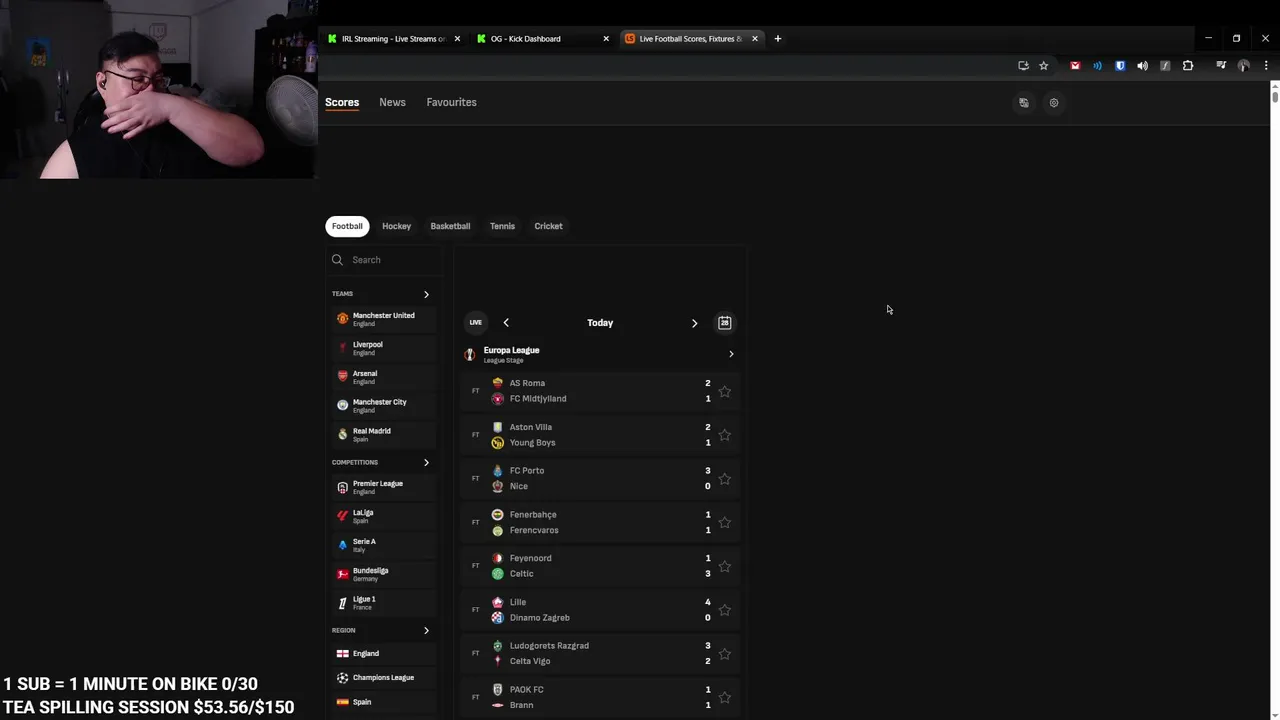The height and width of the screenshot is (720, 1280).
Task: Open LaLiga competition
Action: pos(383,516)
